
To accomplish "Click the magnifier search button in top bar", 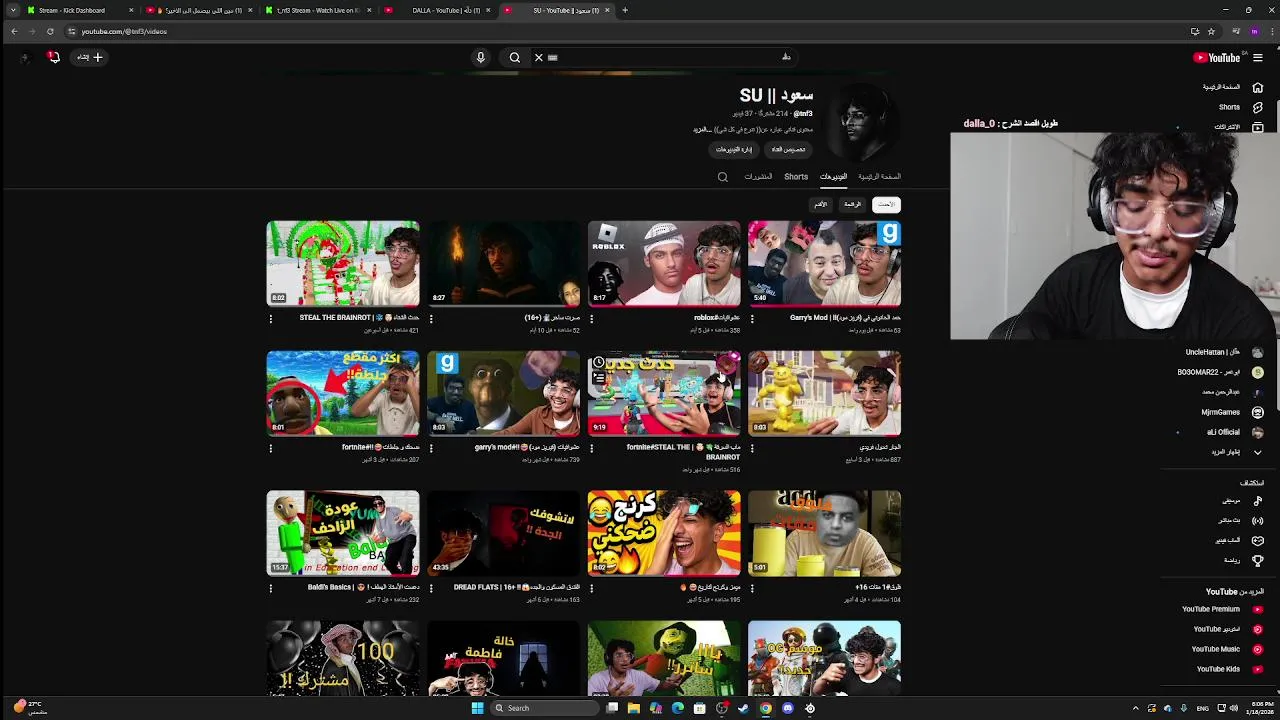I will pos(515,57).
